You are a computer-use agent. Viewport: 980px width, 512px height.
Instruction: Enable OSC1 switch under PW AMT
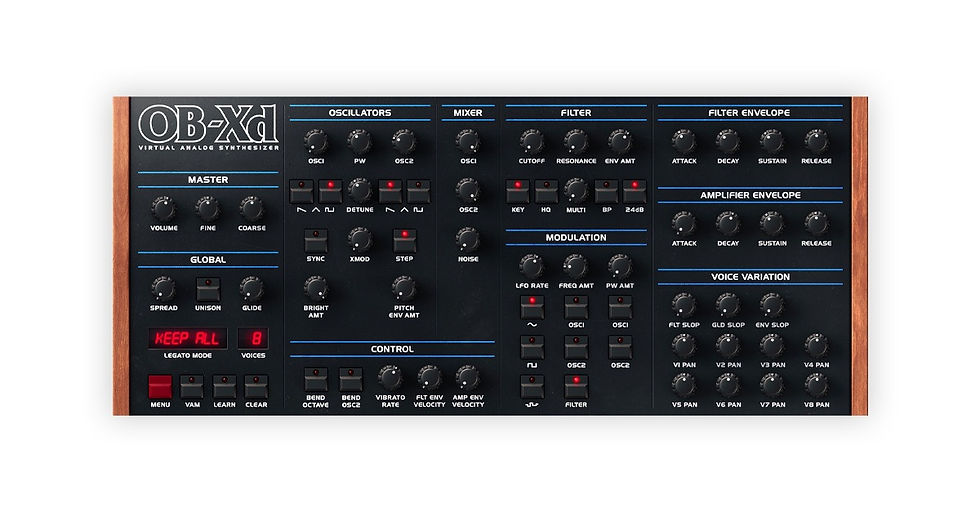(x=620, y=307)
